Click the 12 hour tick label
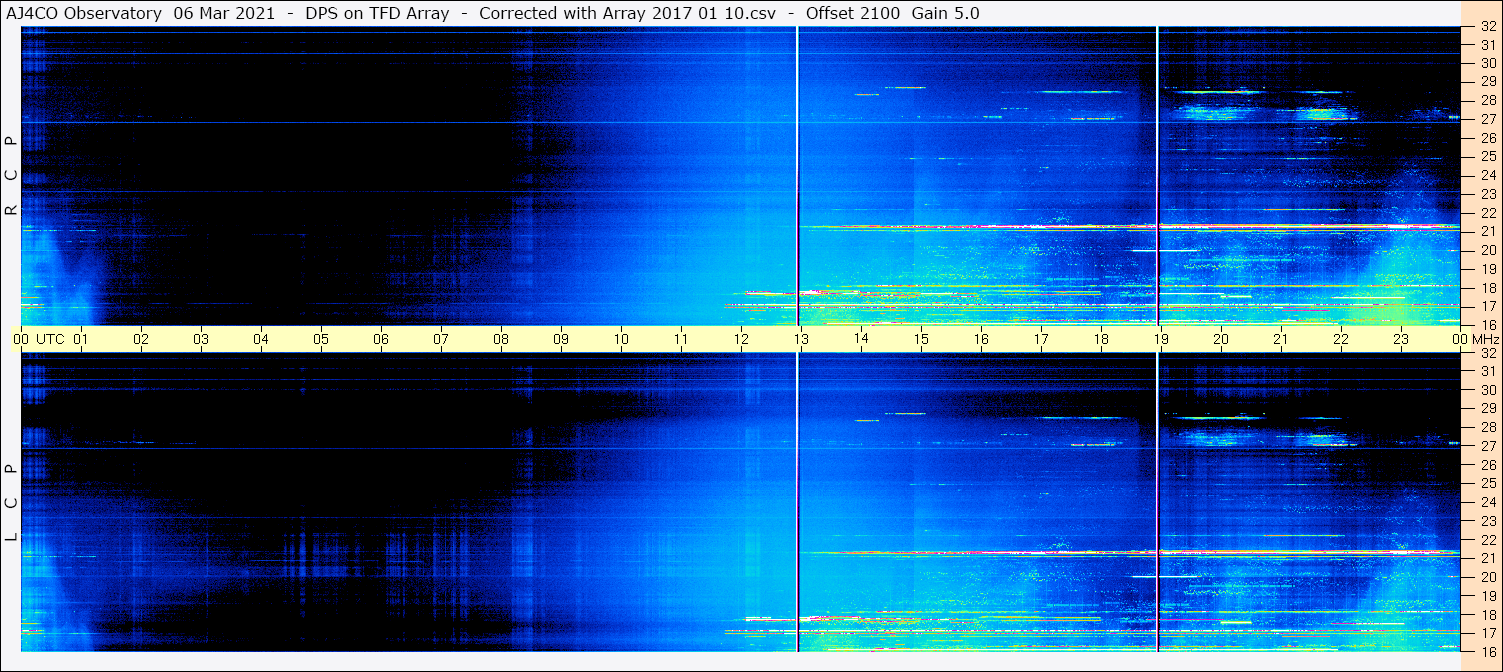 coord(741,339)
